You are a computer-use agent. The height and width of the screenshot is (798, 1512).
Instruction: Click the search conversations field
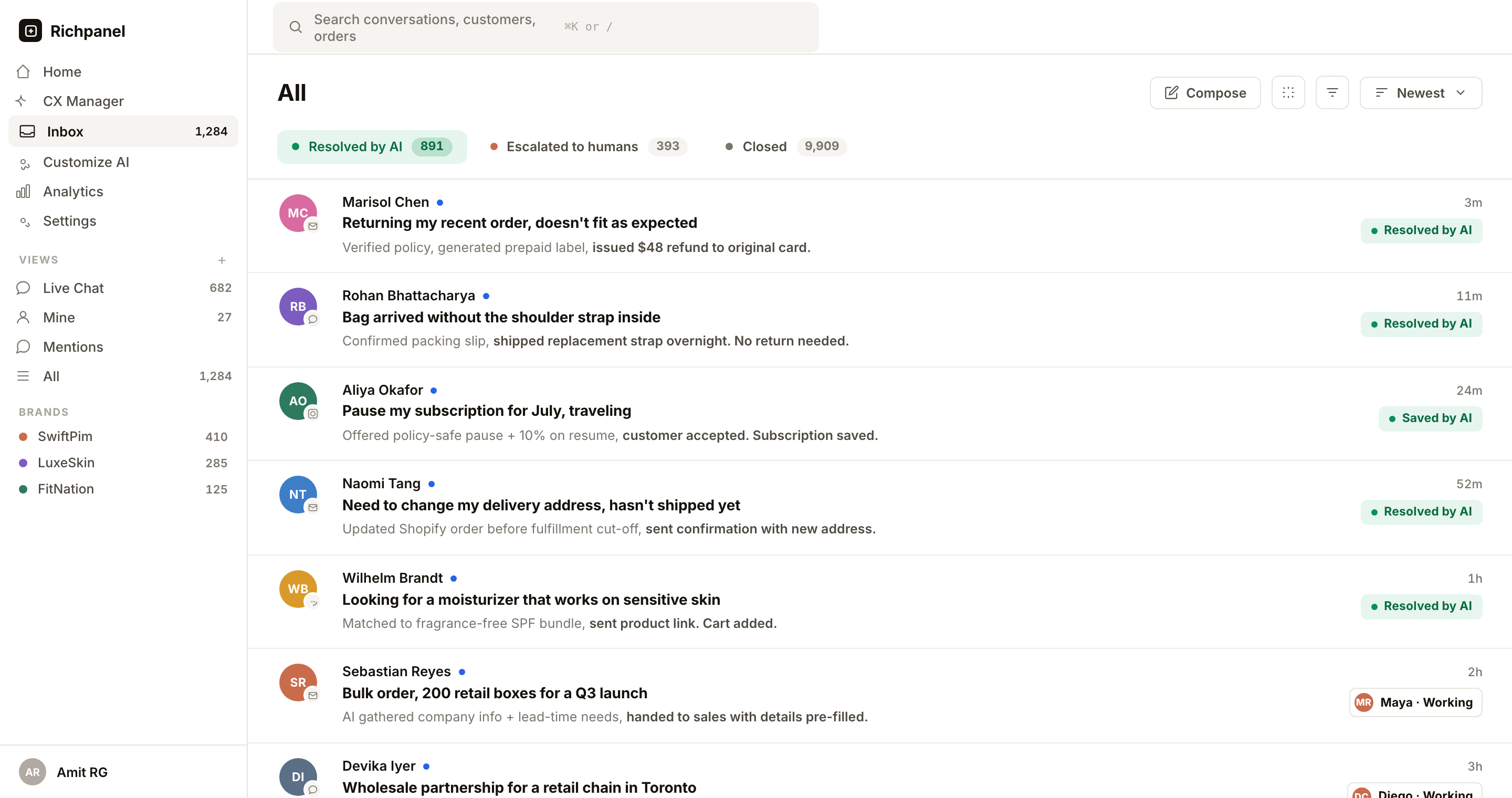pos(546,27)
